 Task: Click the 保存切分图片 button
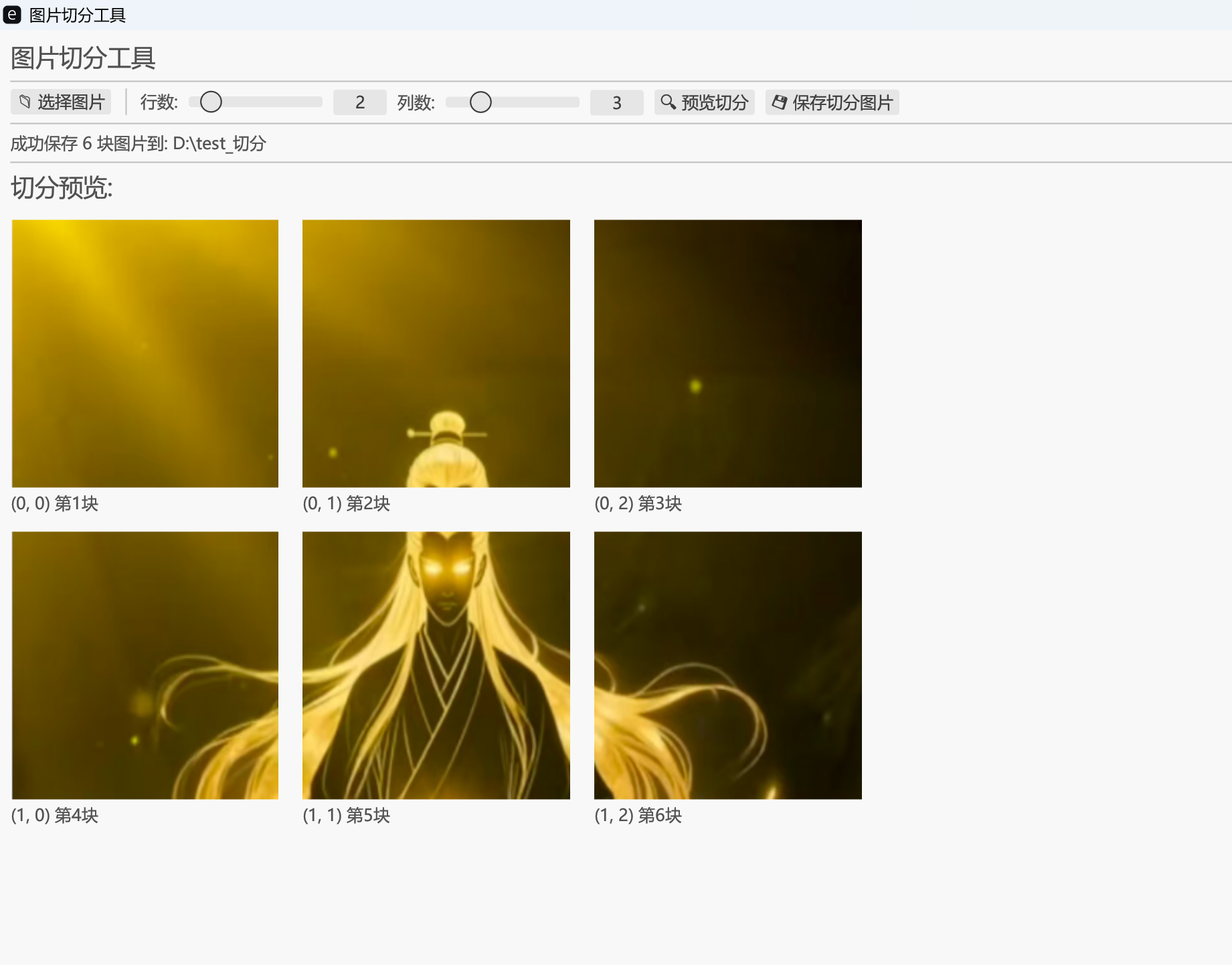coord(832,102)
